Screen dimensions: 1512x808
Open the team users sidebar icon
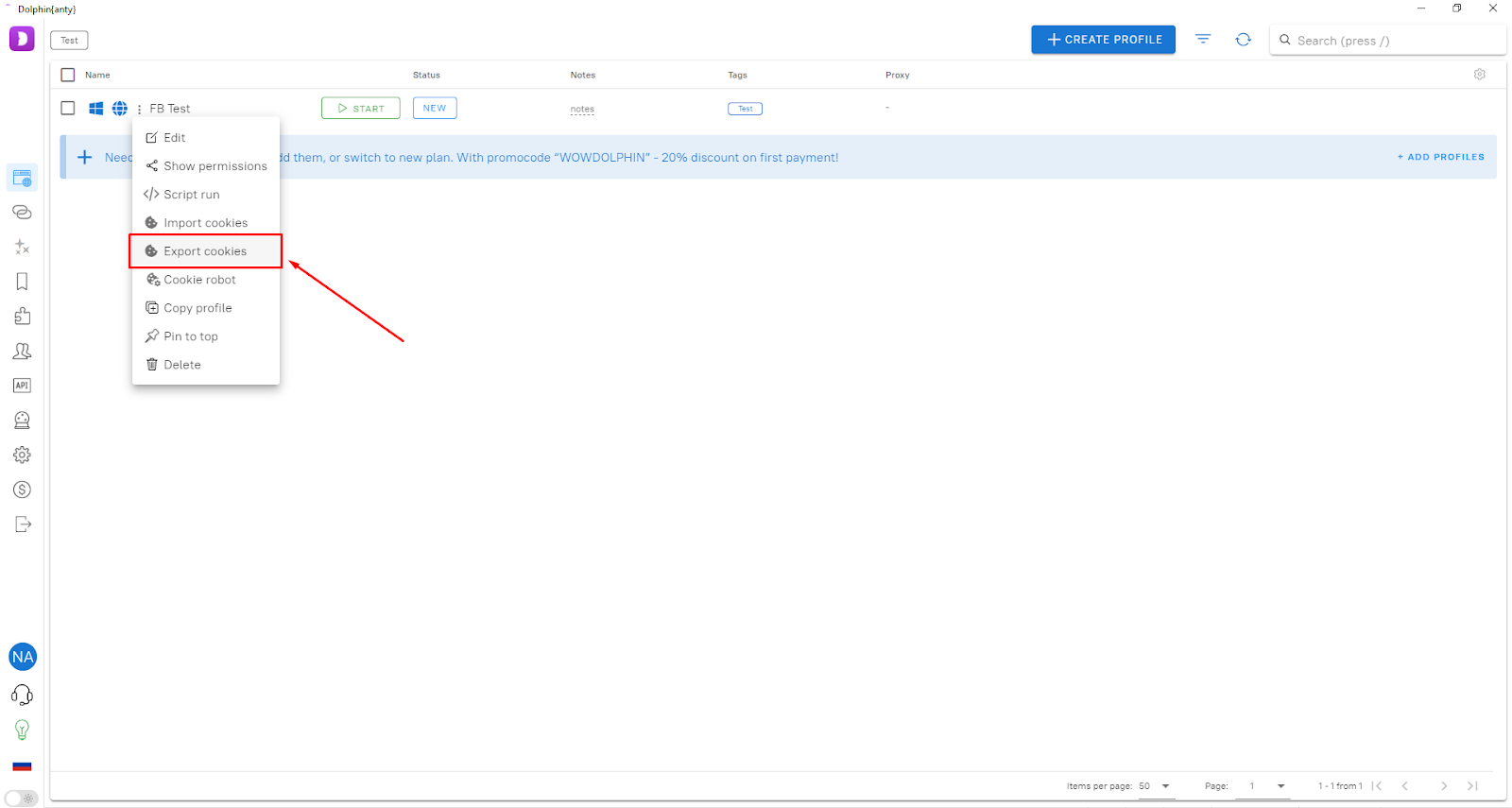pyautogui.click(x=22, y=351)
